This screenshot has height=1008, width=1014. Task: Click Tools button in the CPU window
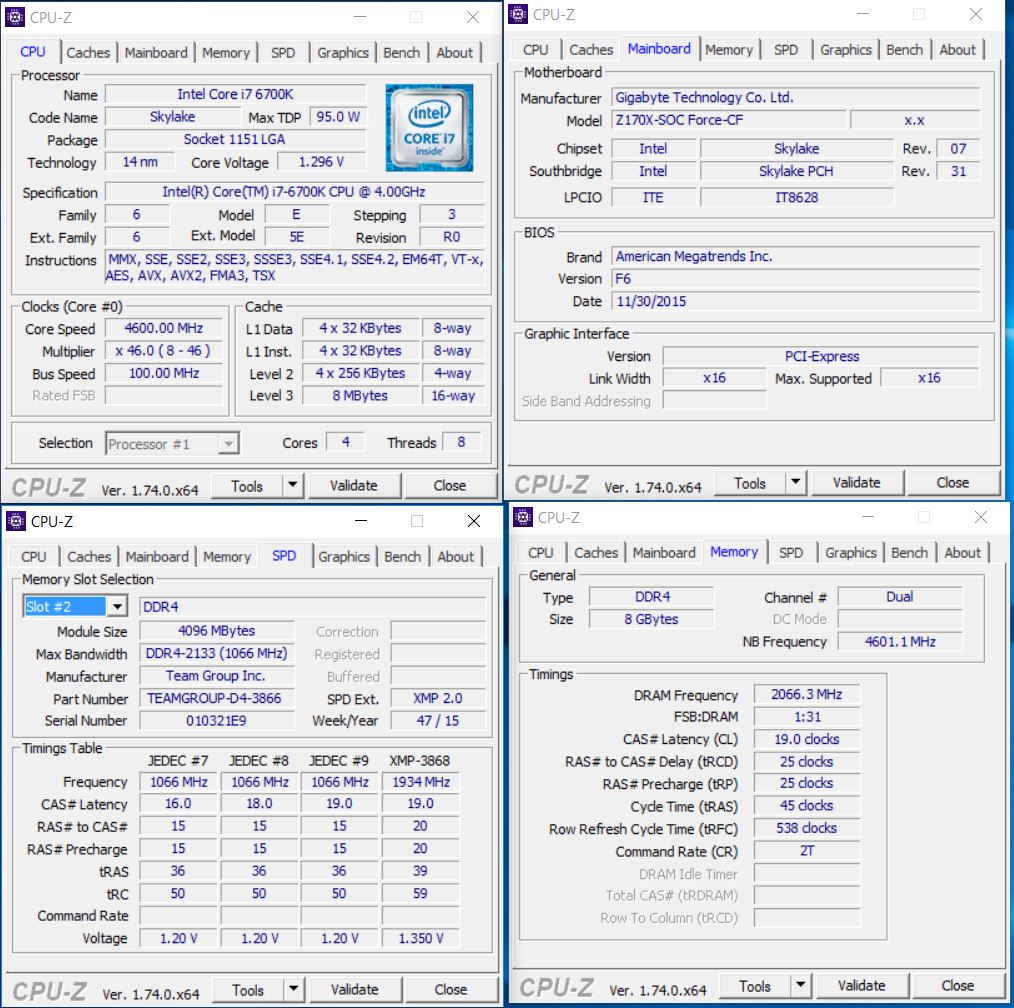pyautogui.click(x=247, y=486)
